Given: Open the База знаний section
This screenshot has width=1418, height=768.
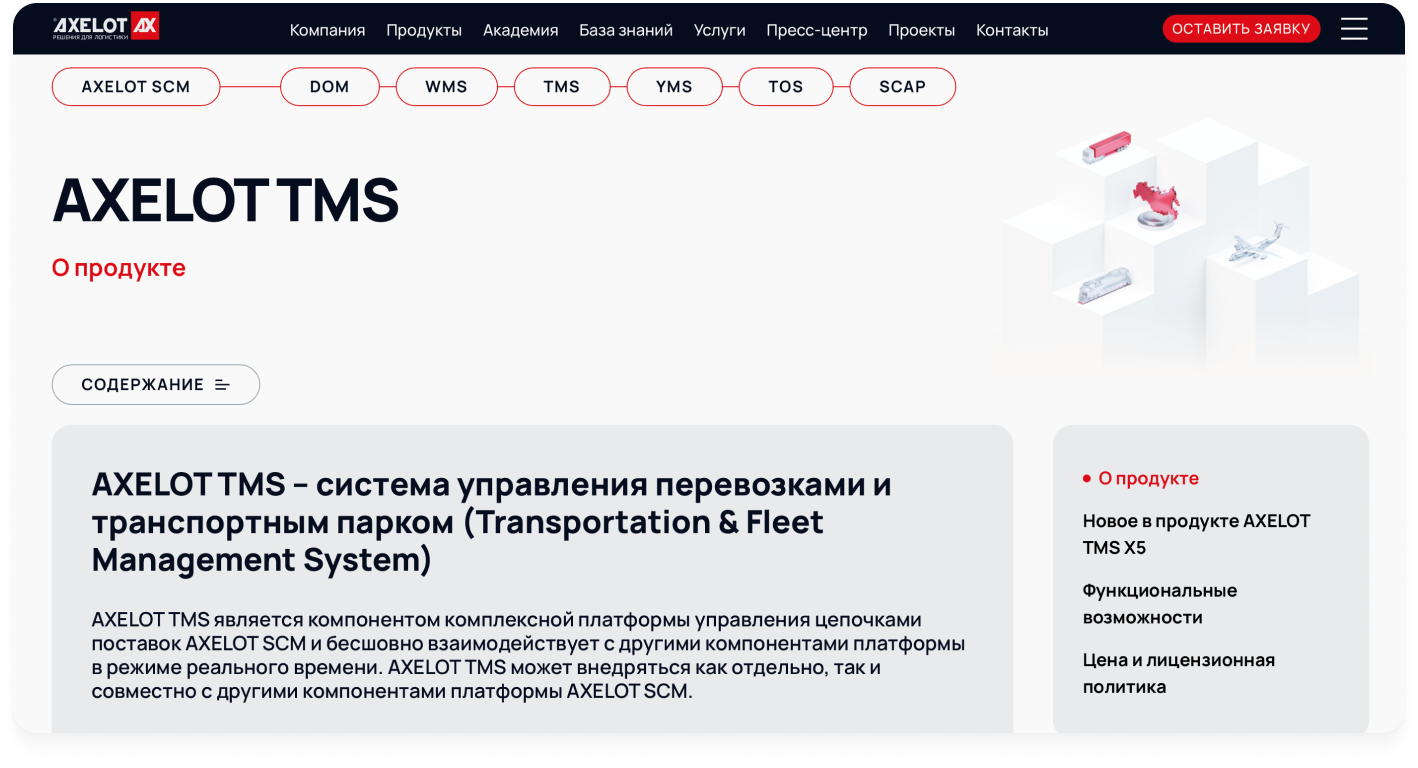Looking at the screenshot, I should point(624,30).
